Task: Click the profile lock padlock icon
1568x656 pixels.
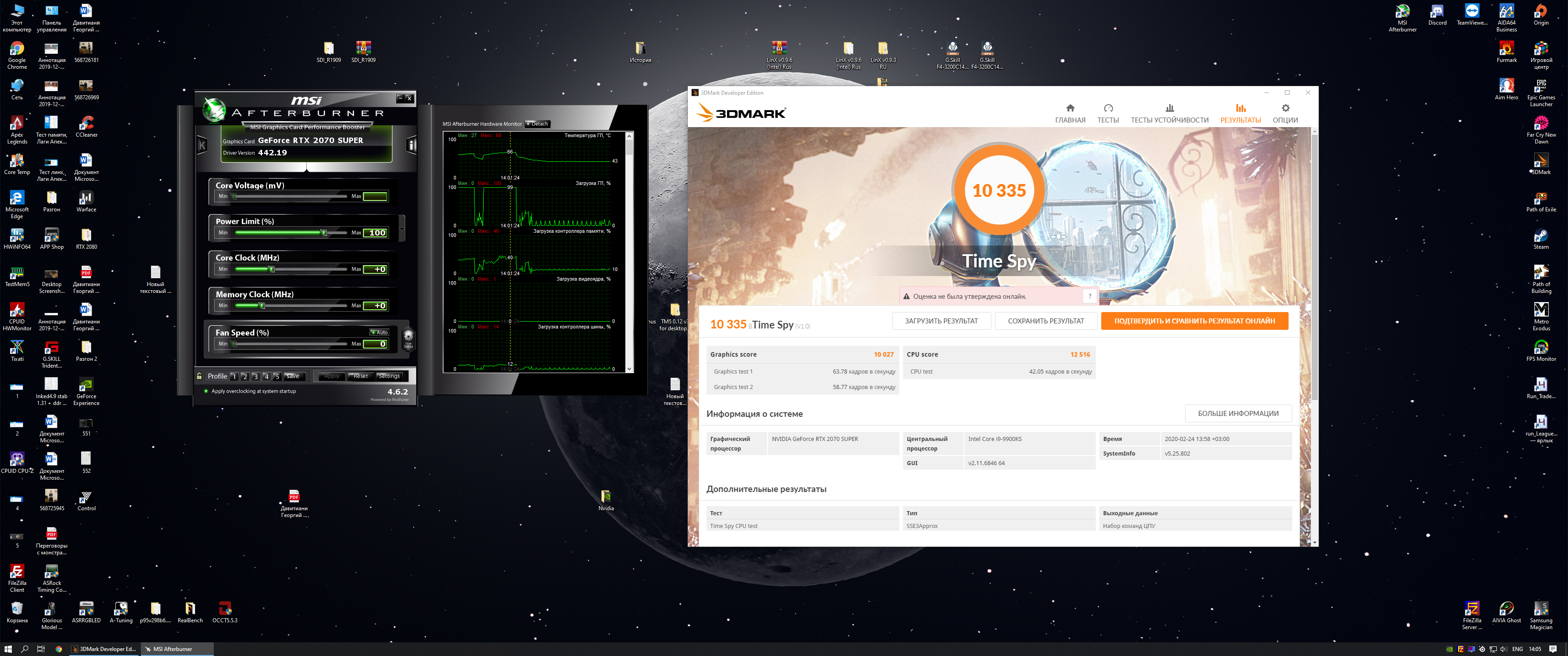Action: pyautogui.click(x=199, y=376)
